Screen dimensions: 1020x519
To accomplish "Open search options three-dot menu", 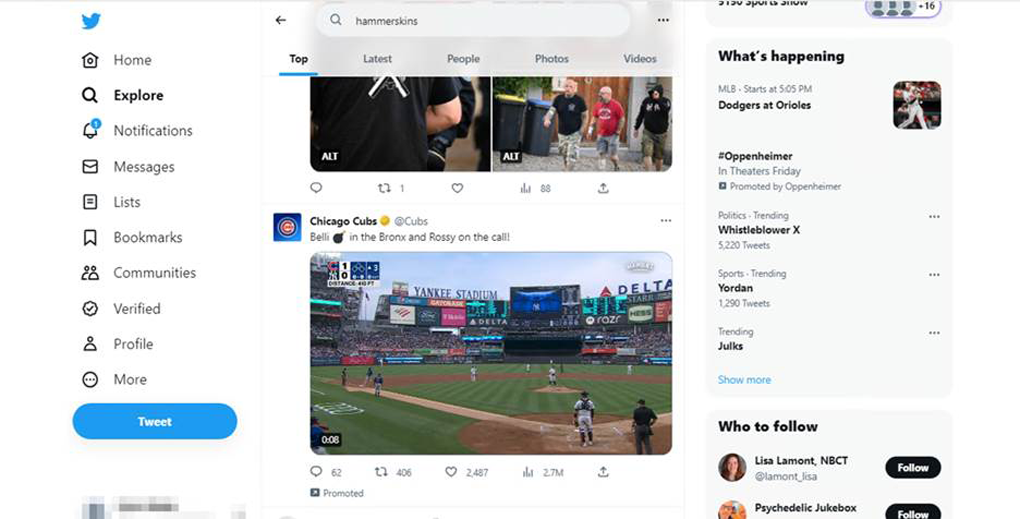I will click(x=663, y=20).
